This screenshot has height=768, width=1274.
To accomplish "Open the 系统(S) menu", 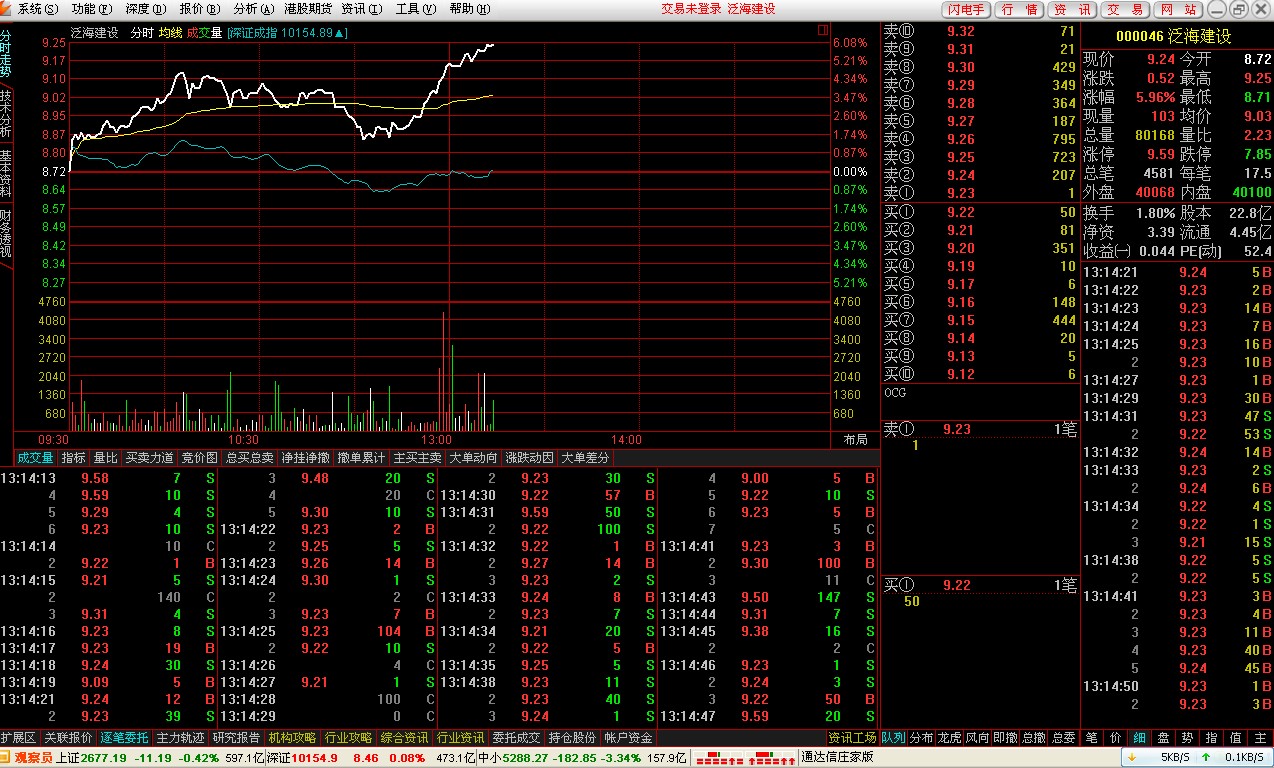I will (x=37, y=9).
